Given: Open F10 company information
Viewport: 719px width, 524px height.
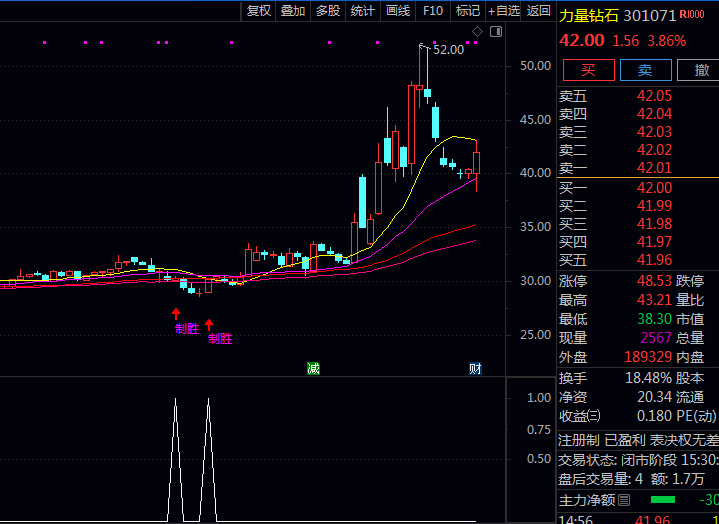Looking at the screenshot, I should pyautogui.click(x=433, y=11).
